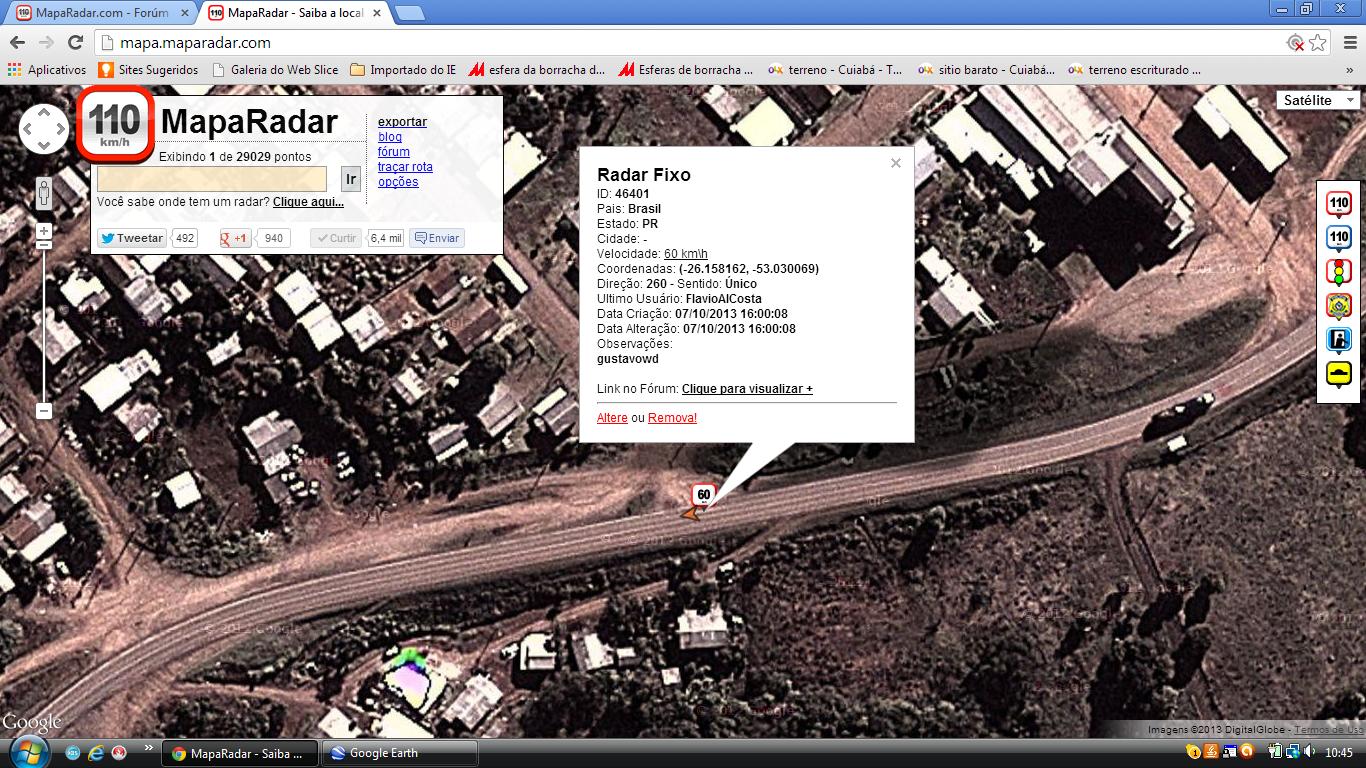The width and height of the screenshot is (1366, 768).
Task: Zoom in with the plus button
Action: click(44, 231)
